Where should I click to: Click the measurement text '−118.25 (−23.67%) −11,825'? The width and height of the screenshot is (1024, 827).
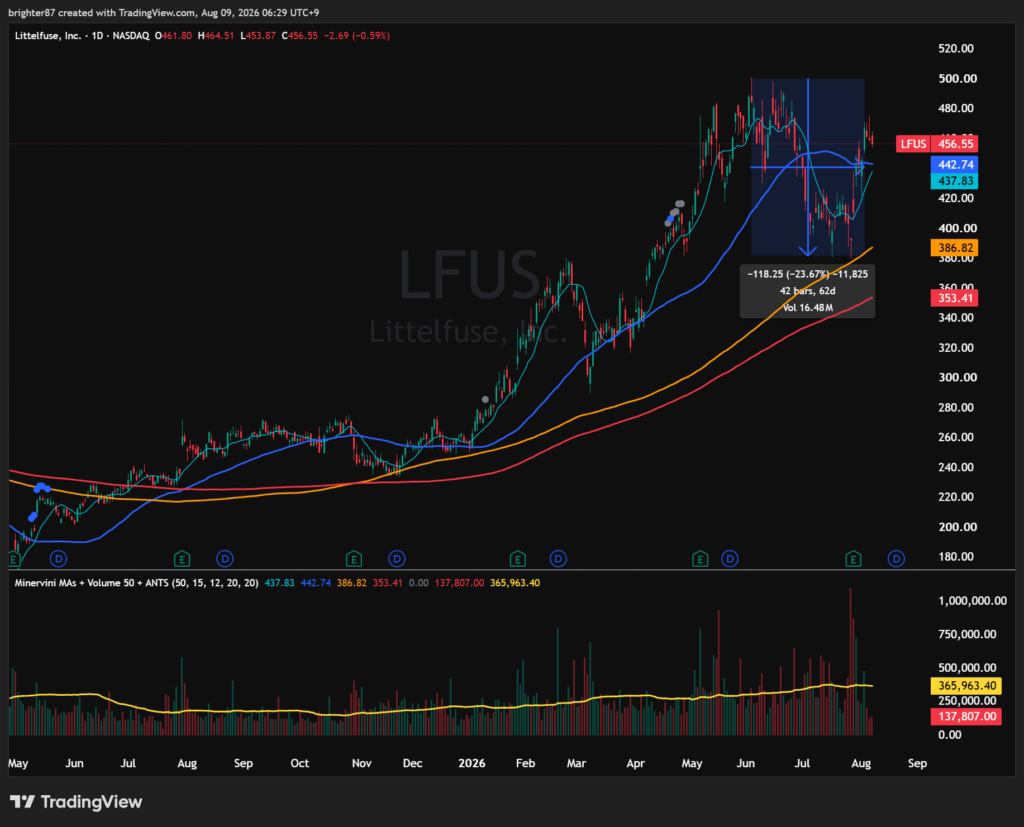click(808, 274)
